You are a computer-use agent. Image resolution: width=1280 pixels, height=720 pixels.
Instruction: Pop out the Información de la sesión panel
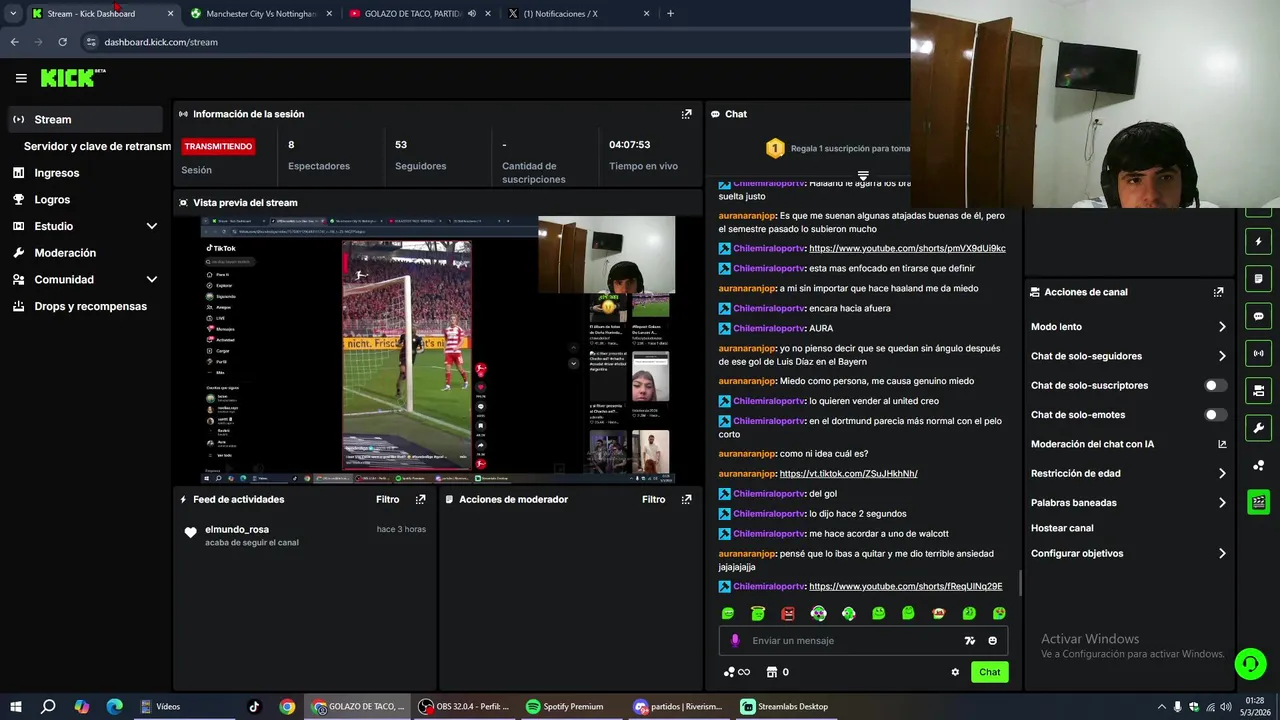pos(686,114)
